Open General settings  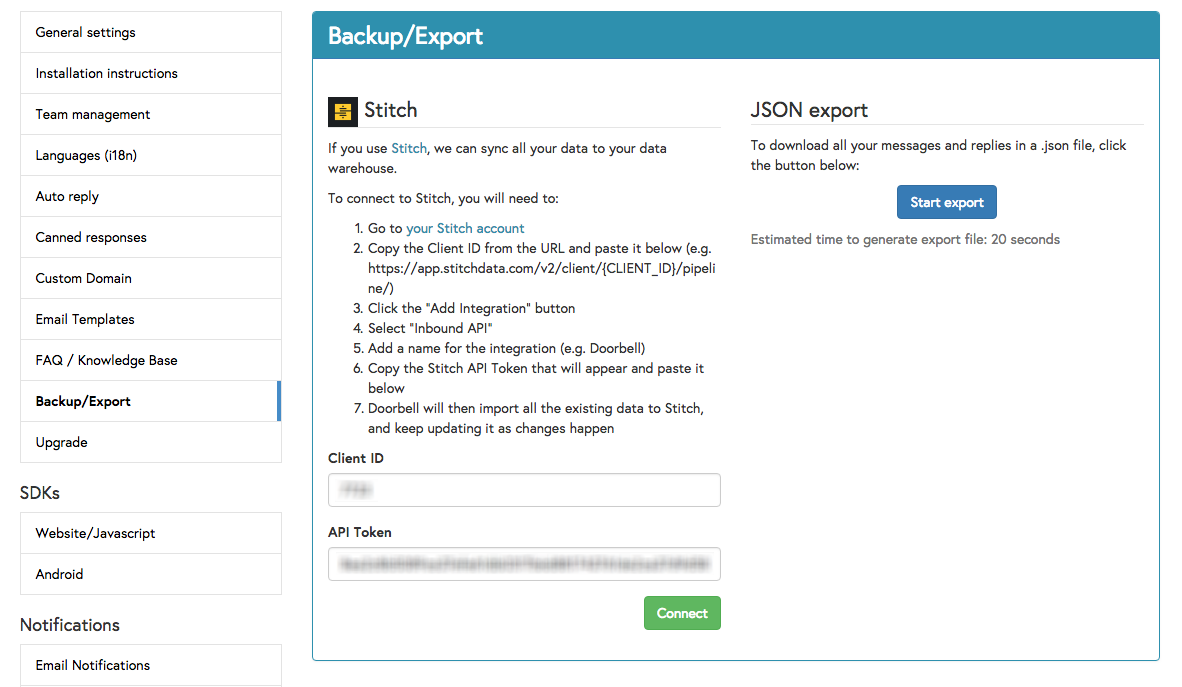pyautogui.click(x=85, y=32)
